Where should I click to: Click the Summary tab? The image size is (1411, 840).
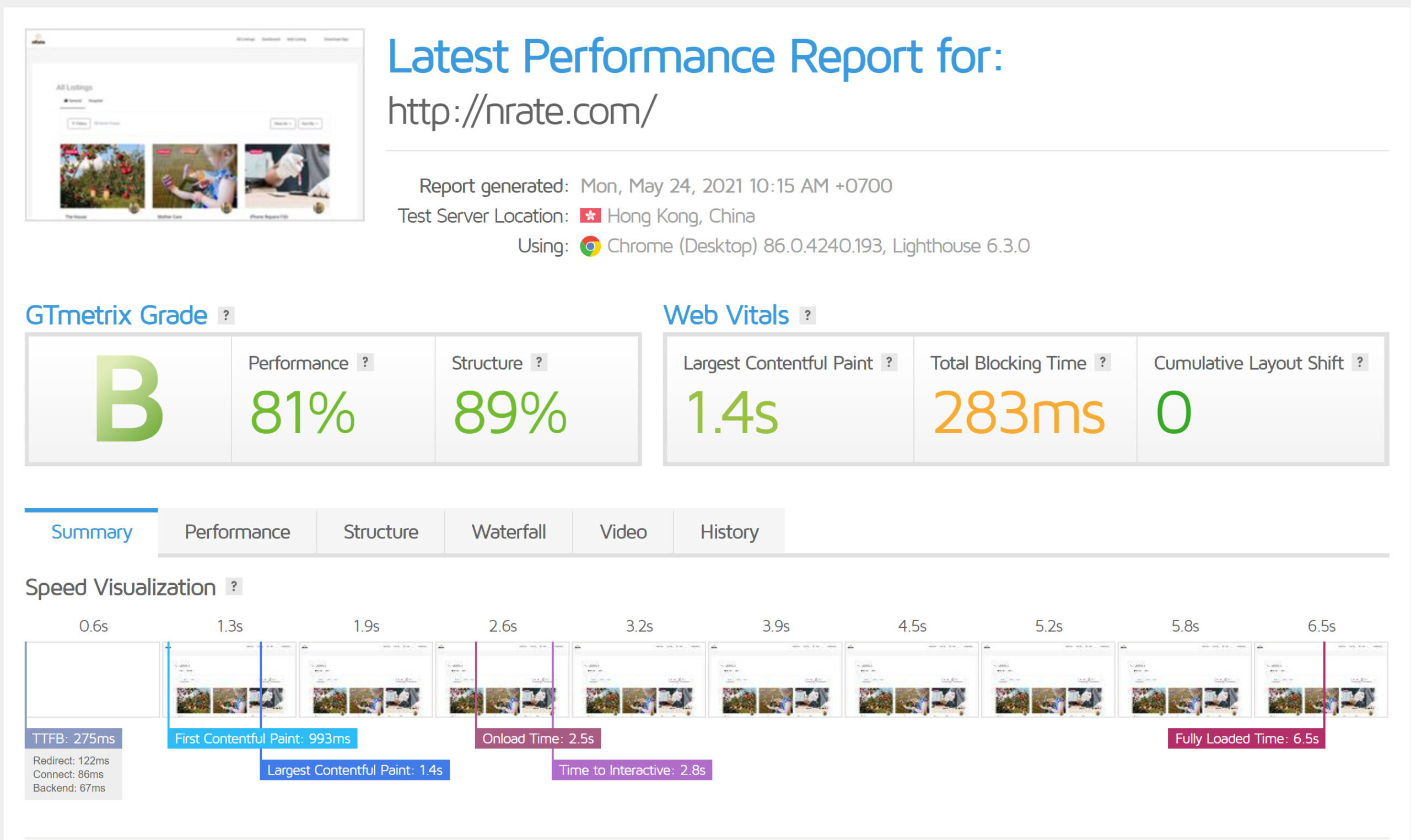[91, 532]
